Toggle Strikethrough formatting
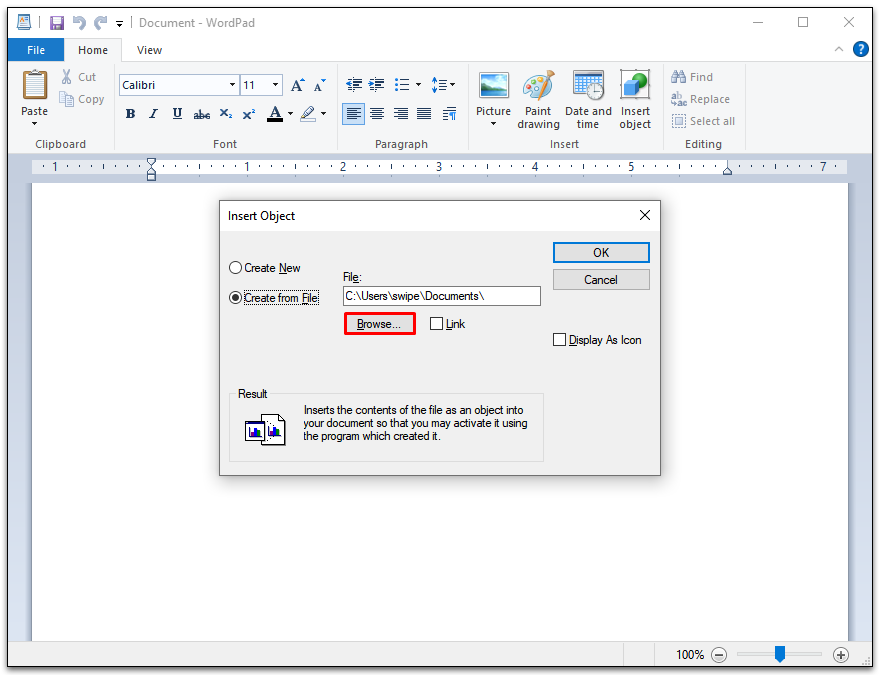Screen dimensions: 881x675 202,114
